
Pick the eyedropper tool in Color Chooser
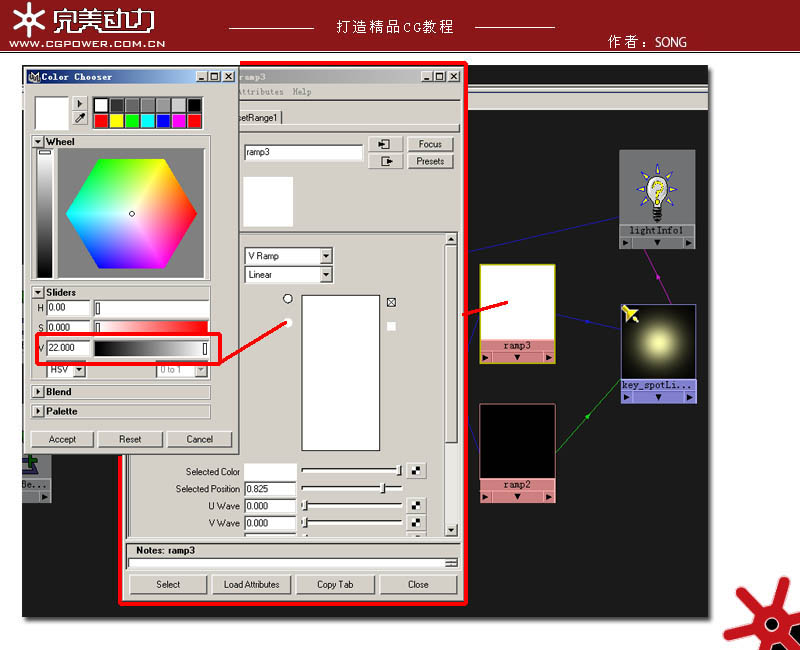[80, 119]
